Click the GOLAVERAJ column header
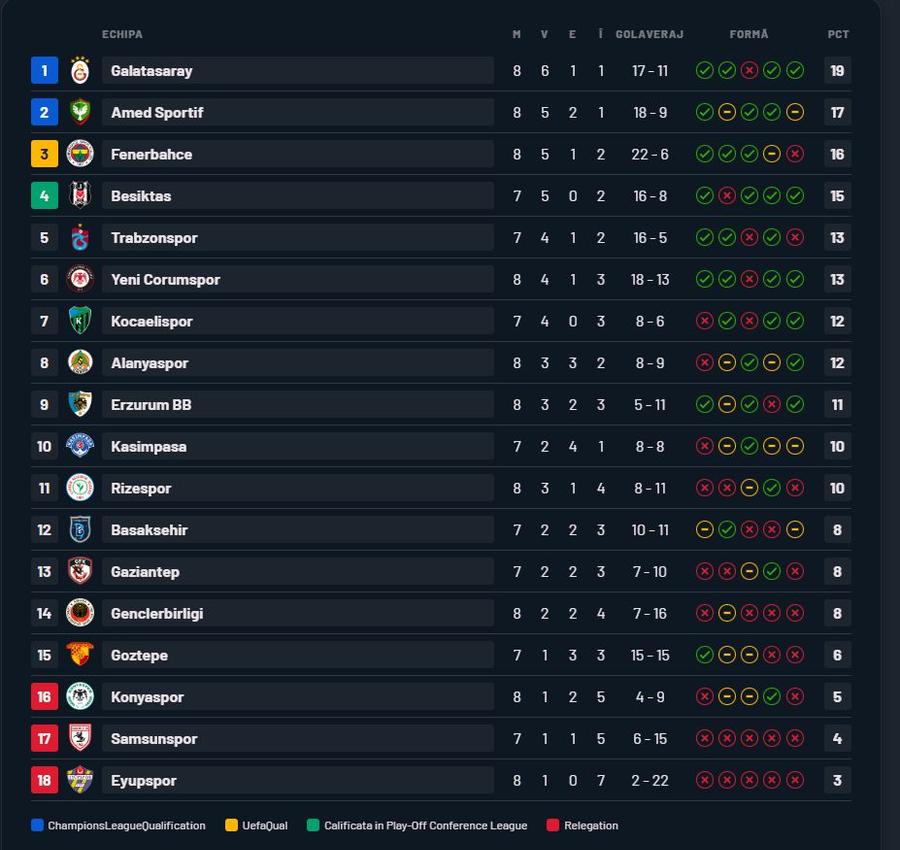This screenshot has width=900, height=850. [x=649, y=34]
